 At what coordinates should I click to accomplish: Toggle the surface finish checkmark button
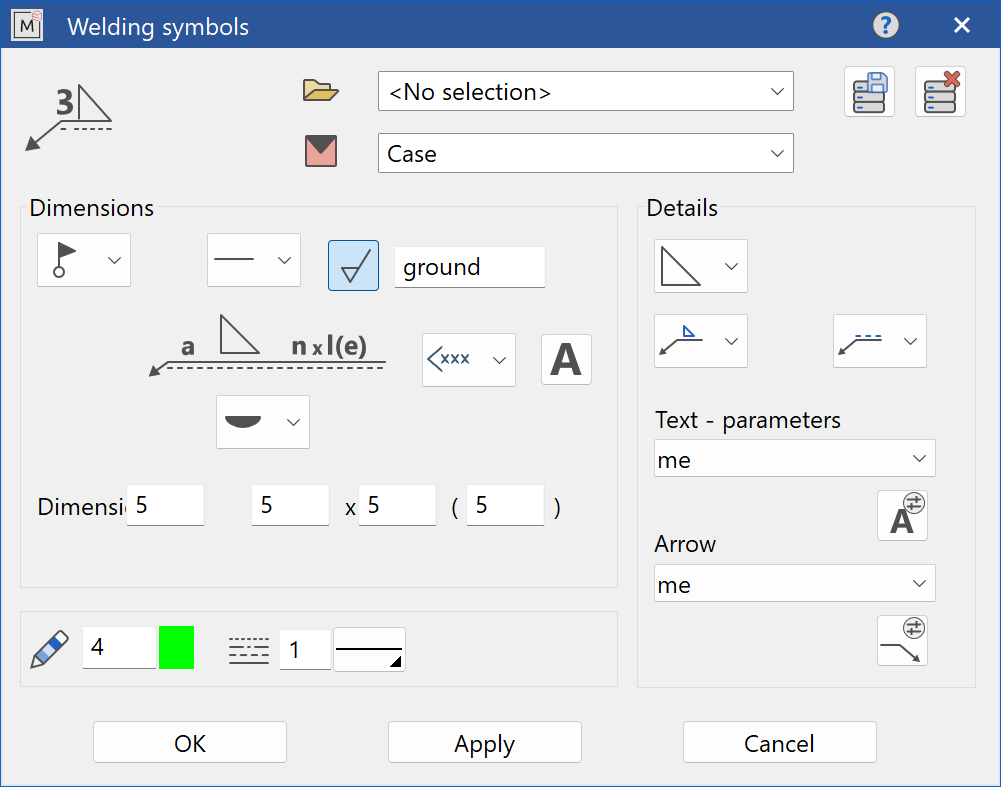click(x=353, y=266)
